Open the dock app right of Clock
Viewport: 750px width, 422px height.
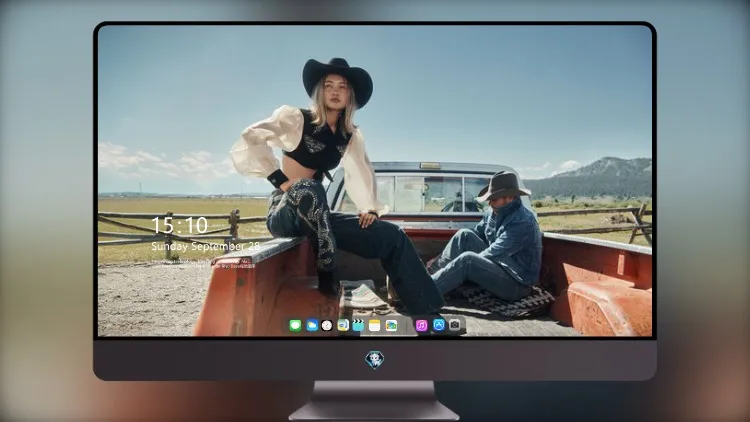343,326
